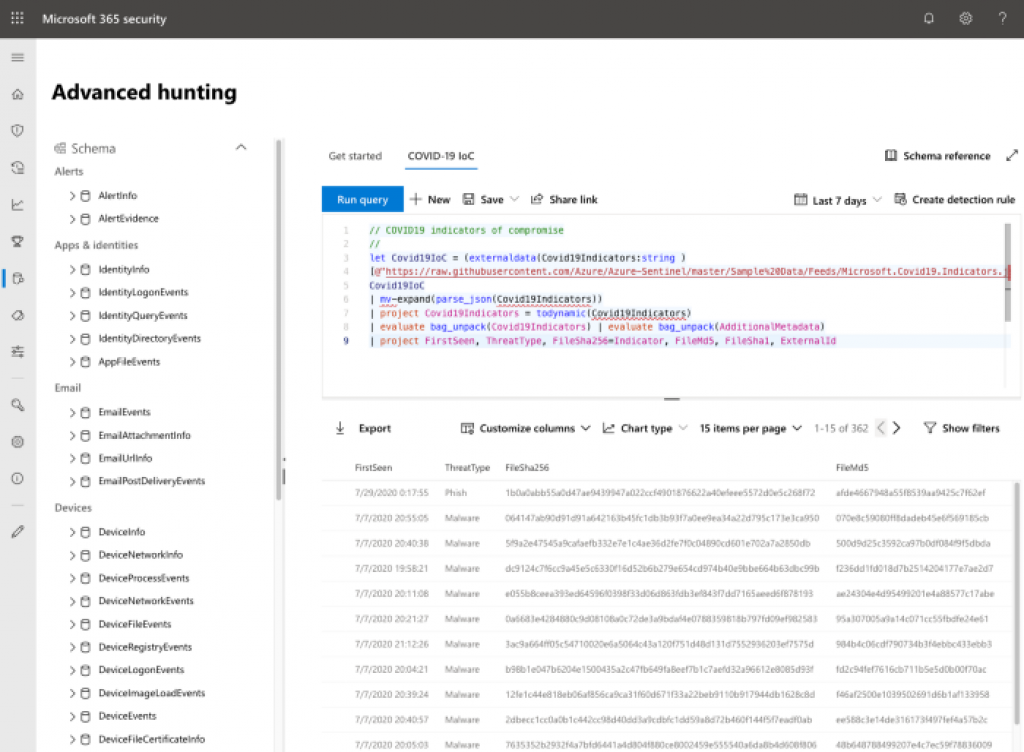
Task: Click the Run query button
Action: 362,199
